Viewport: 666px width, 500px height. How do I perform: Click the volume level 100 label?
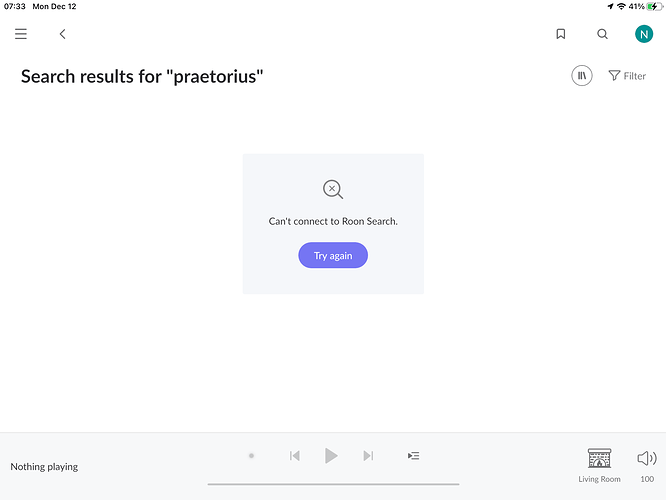[x=647, y=479]
